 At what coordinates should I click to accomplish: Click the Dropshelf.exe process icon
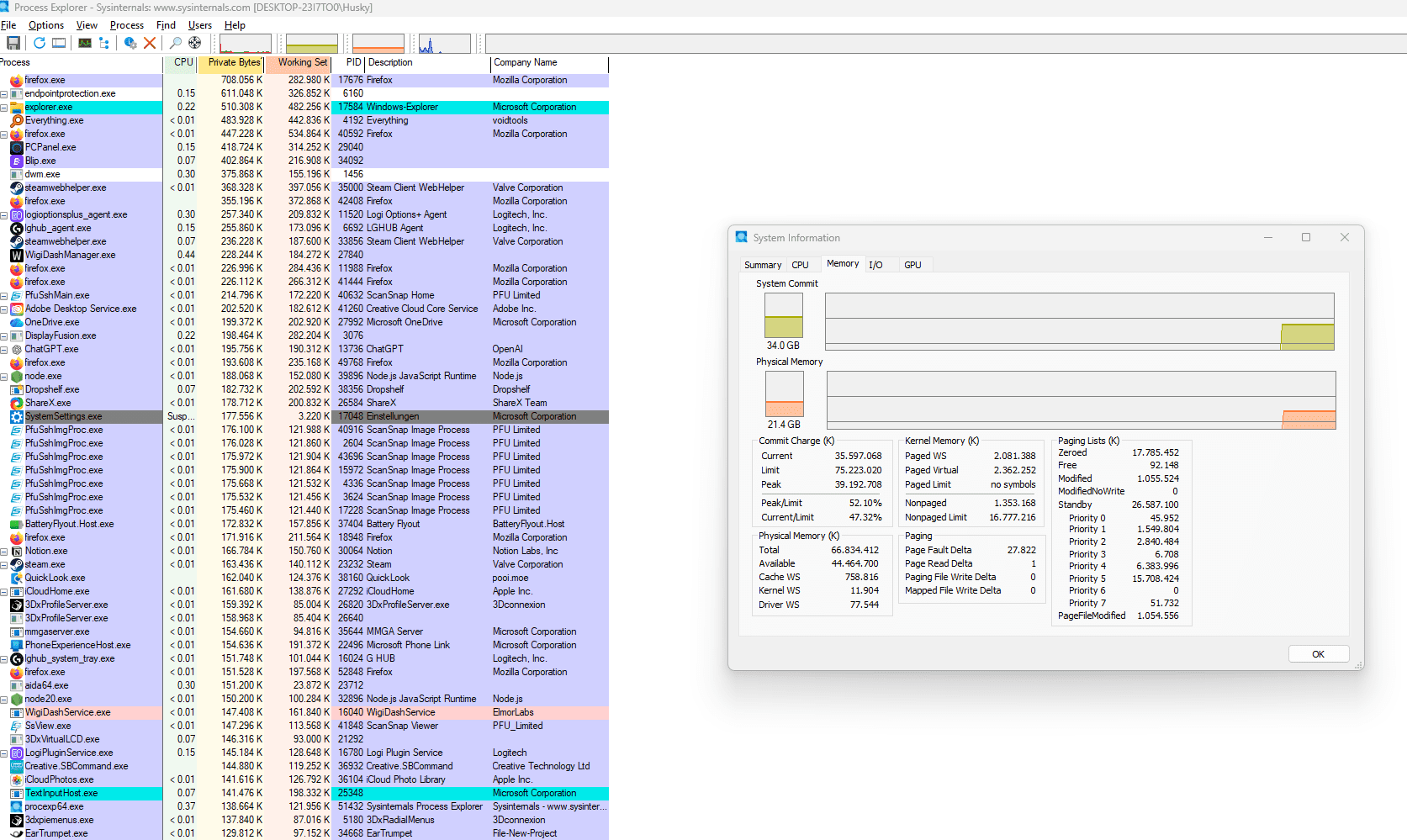[17, 389]
